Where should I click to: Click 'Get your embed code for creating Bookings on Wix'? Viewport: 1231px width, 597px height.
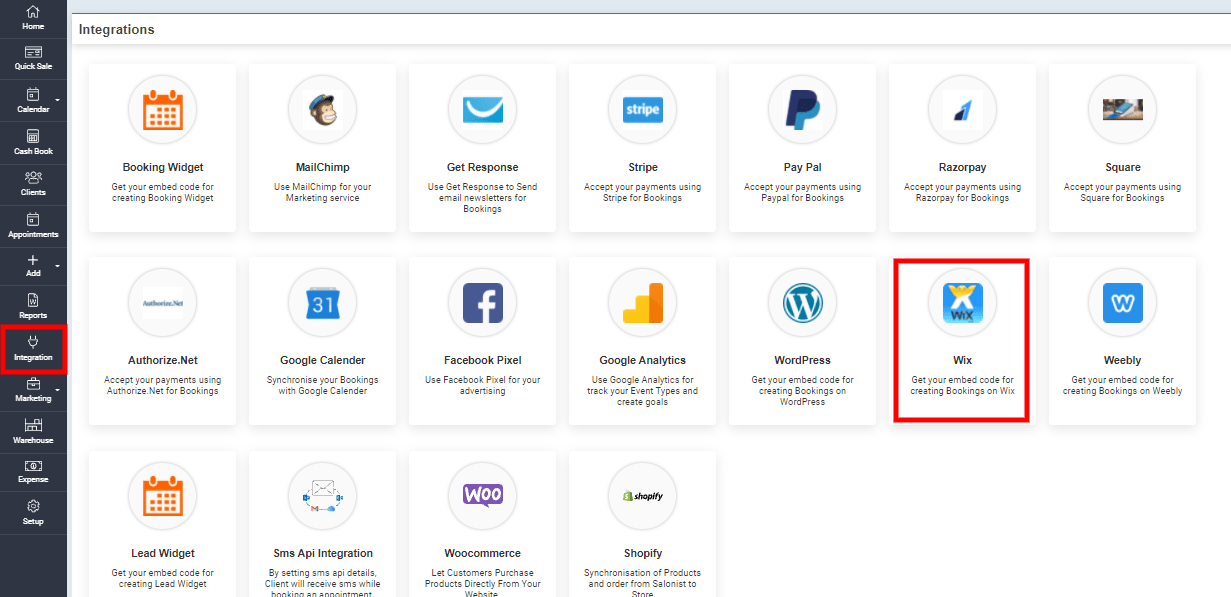point(963,385)
